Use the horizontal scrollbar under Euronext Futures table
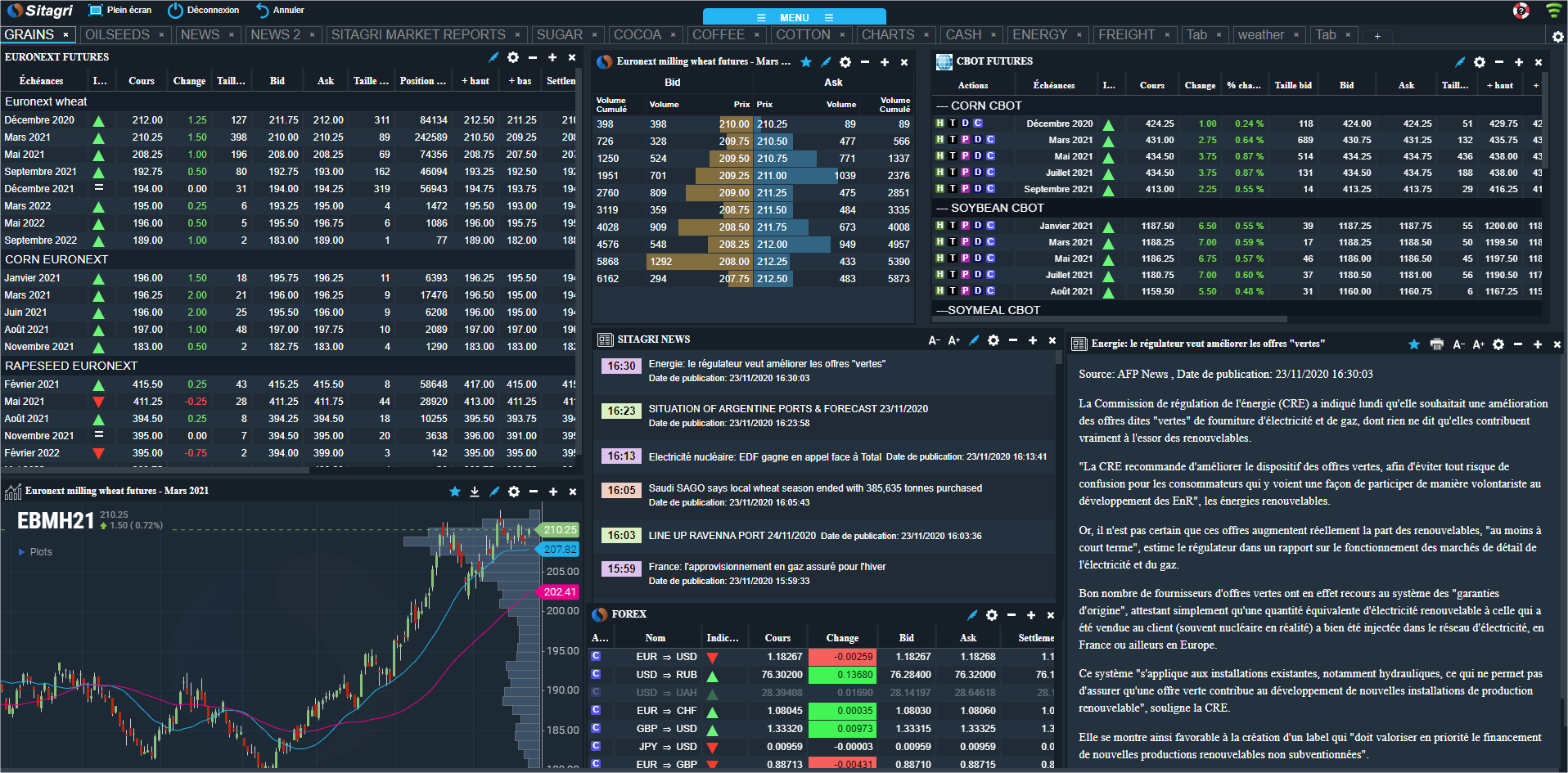 pyautogui.click(x=155, y=470)
